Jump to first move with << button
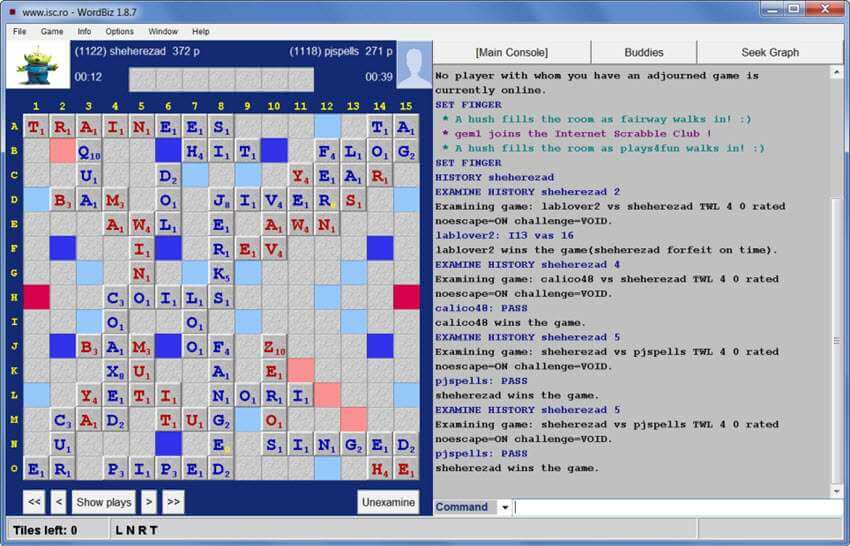 [x=35, y=502]
